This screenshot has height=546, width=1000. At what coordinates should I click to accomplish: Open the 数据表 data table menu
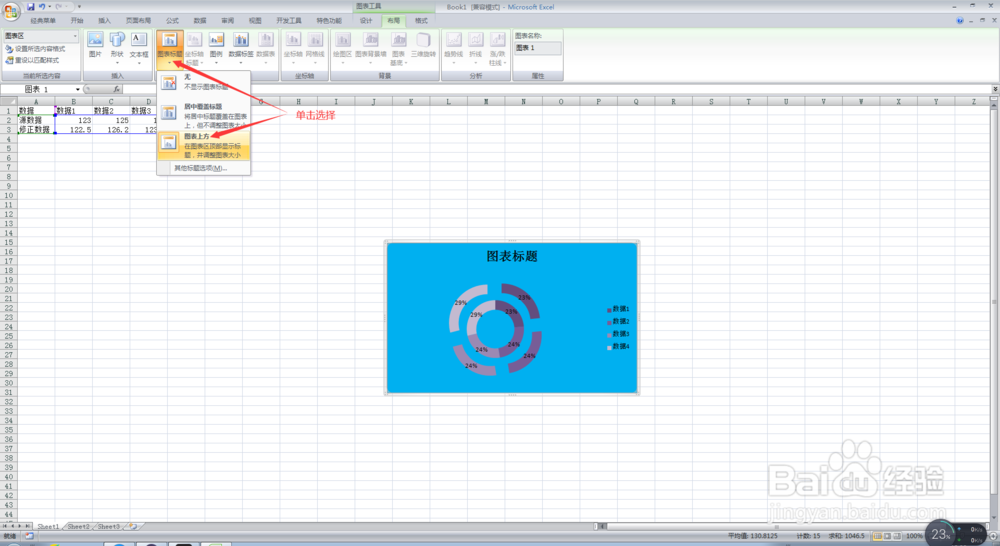pyautogui.click(x=265, y=47)
